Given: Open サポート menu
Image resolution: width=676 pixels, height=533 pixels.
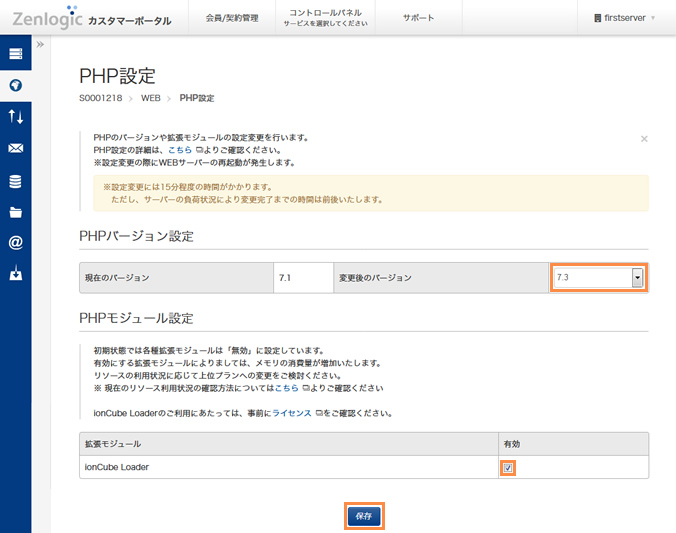Looking at the screenshot, I should tap(418, 18).
